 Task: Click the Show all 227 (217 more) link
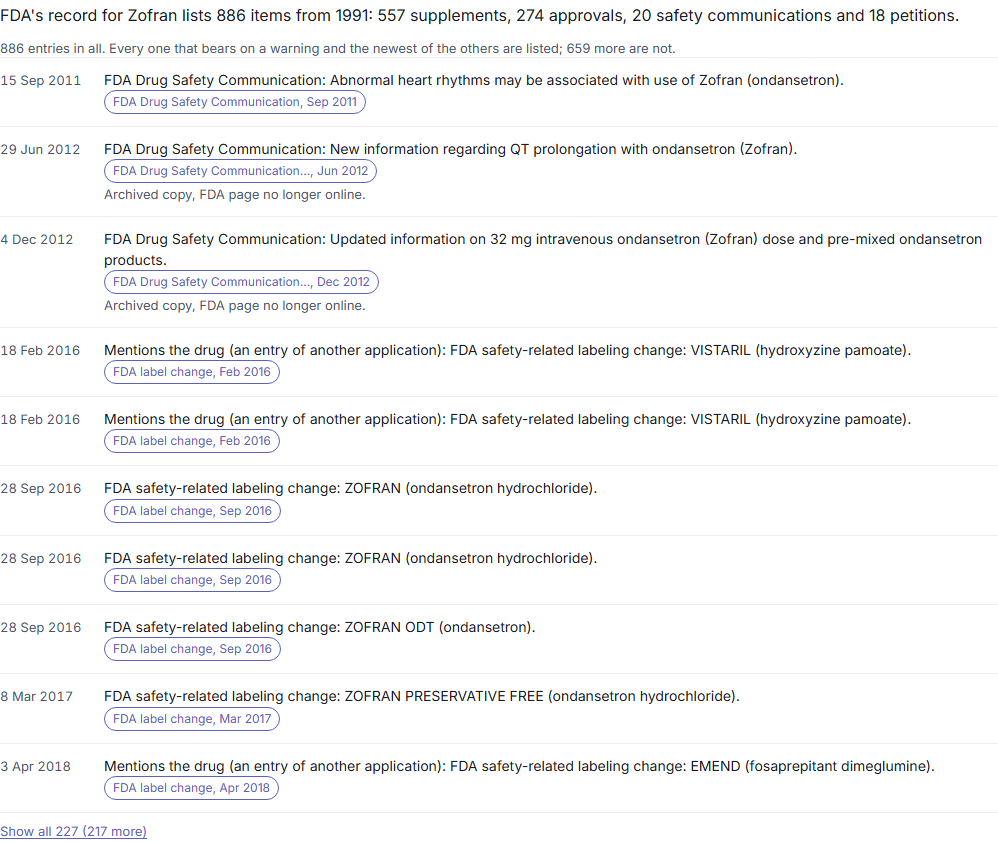(73, 831)
